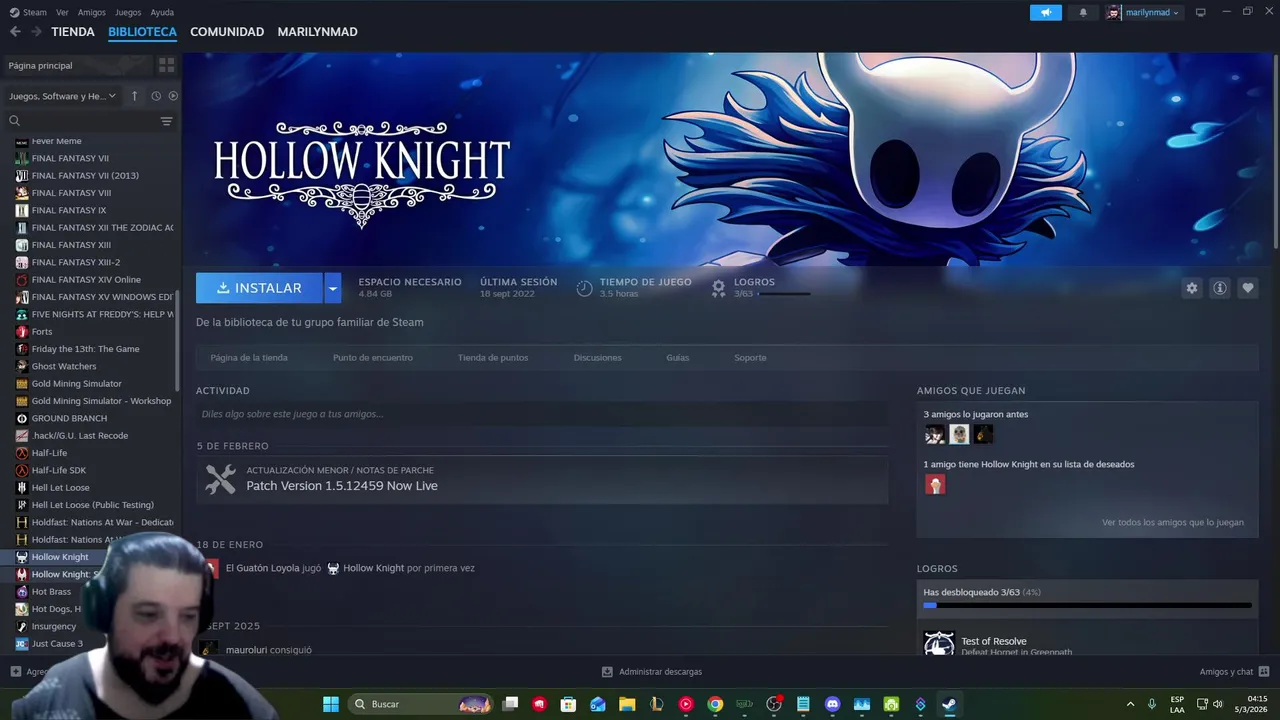Open Ver menu
1280x720 pixels.
62,12
